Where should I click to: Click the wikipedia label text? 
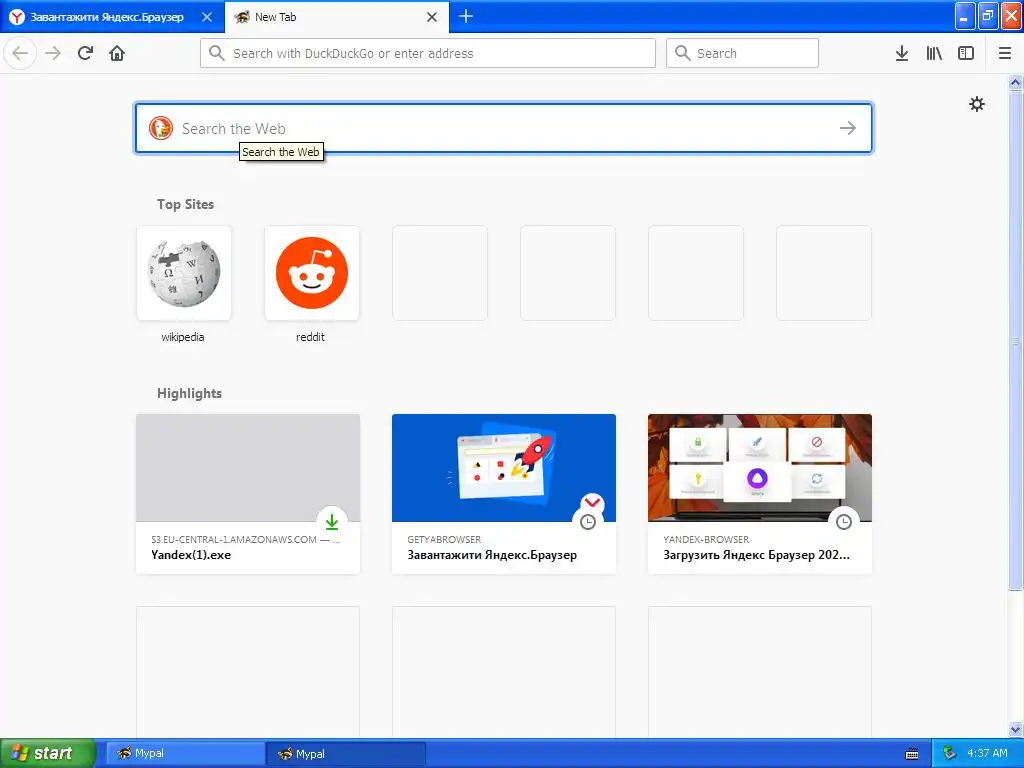[183, 337]
